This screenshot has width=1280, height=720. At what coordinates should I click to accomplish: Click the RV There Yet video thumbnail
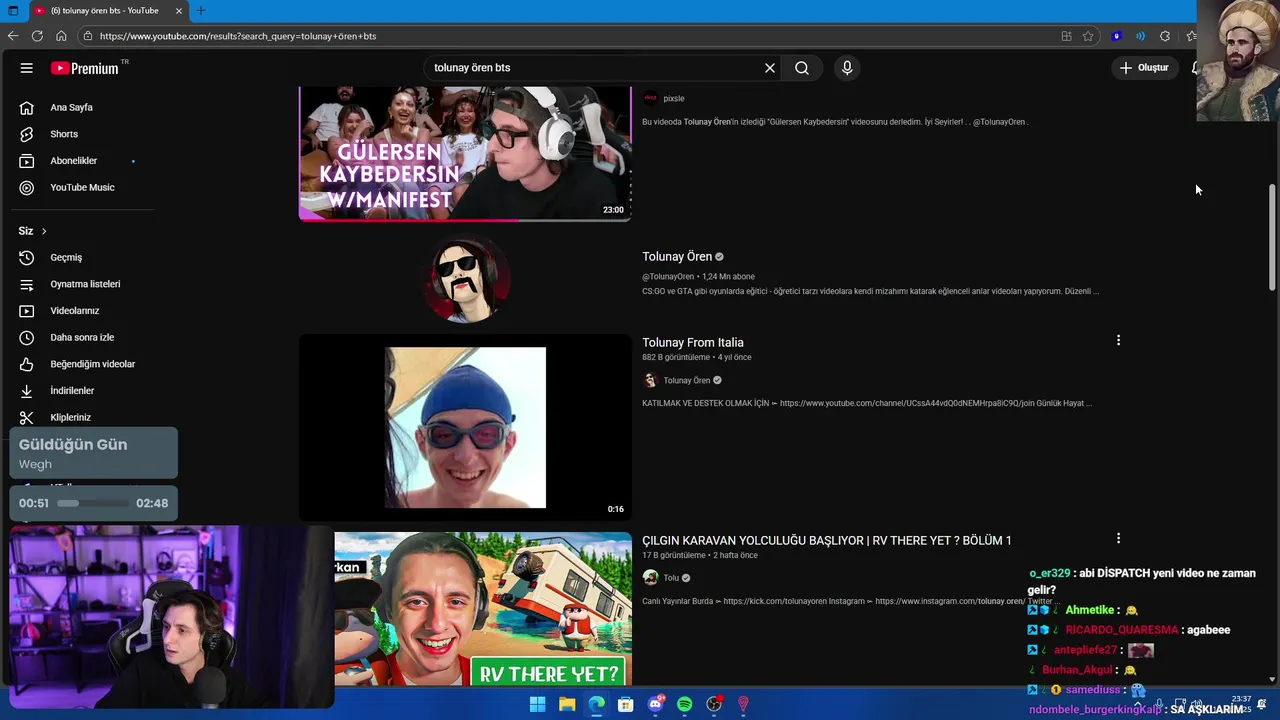pos(483,609)
